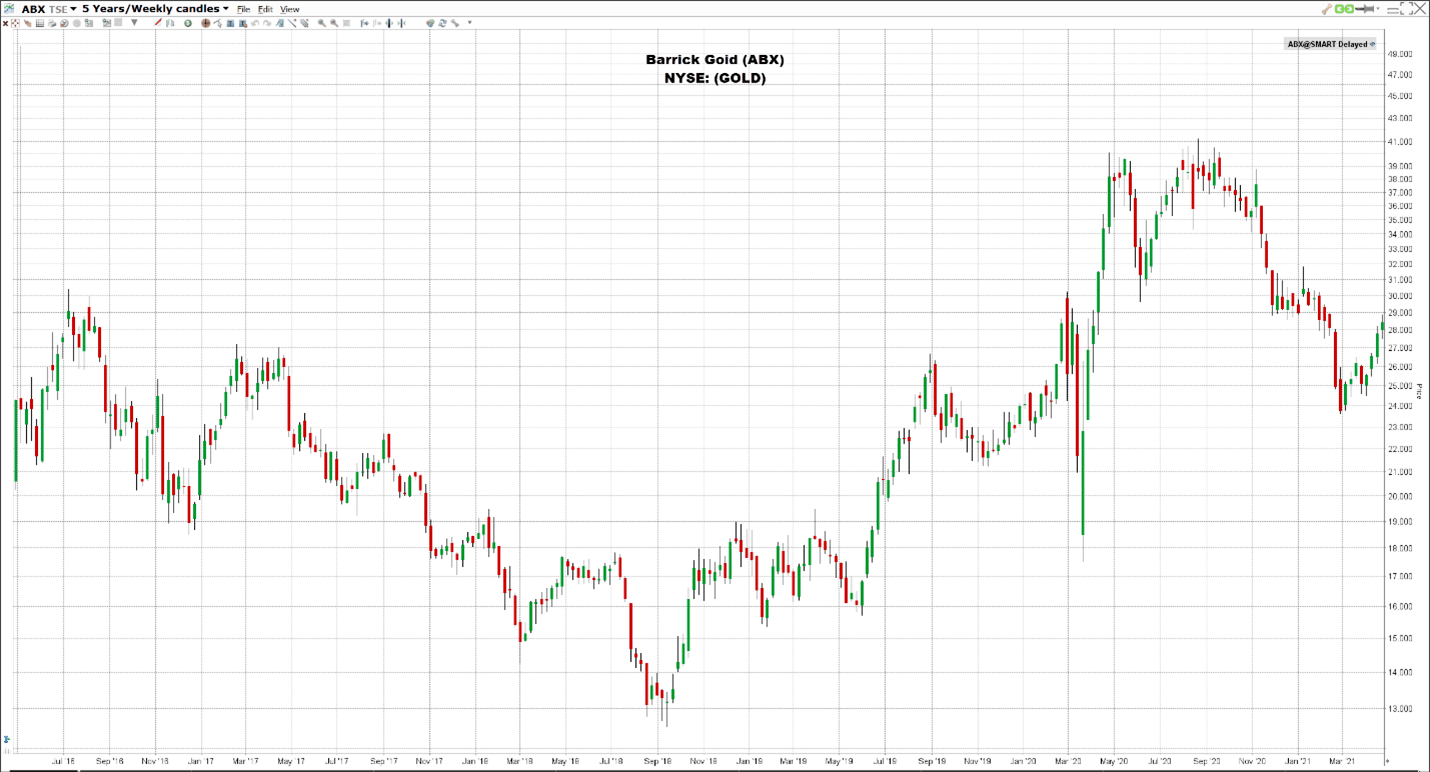Click the Sep '18 date axis label
The image size is (1430, 772).
coord(659,762)
